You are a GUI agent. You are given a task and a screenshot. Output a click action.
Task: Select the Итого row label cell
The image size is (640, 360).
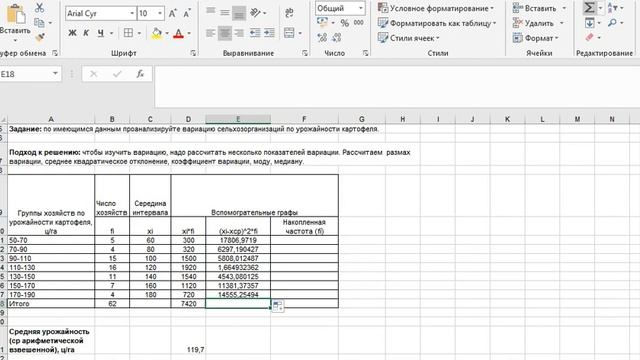tap(51, 304)
